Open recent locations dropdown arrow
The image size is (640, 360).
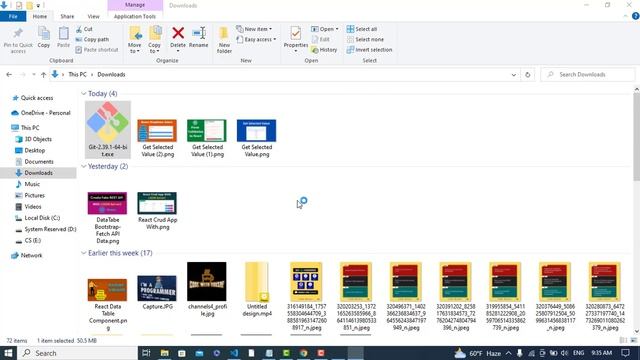click(33, 75)
